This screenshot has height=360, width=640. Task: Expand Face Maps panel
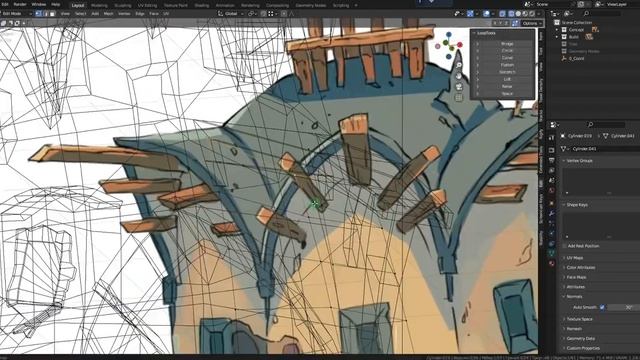576,277
